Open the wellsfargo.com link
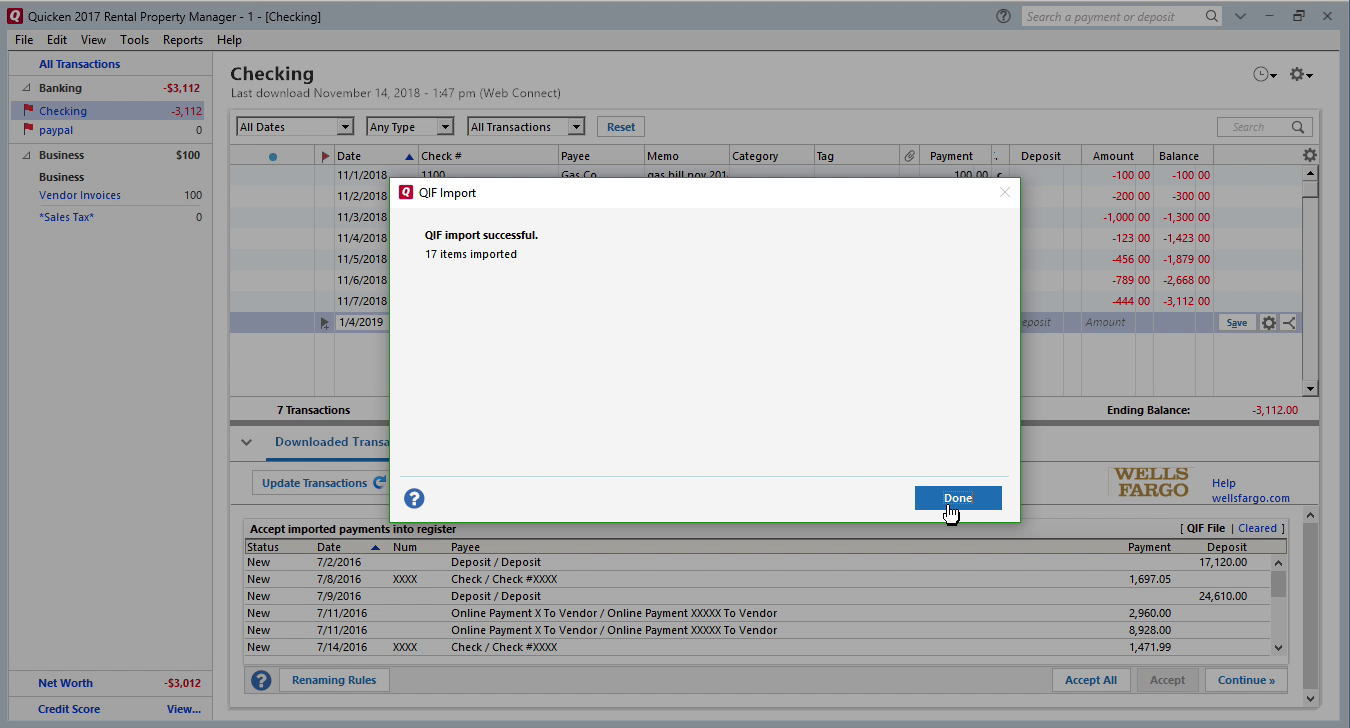The width and height of the screenshot is (1350, 728). (1250, 498)
